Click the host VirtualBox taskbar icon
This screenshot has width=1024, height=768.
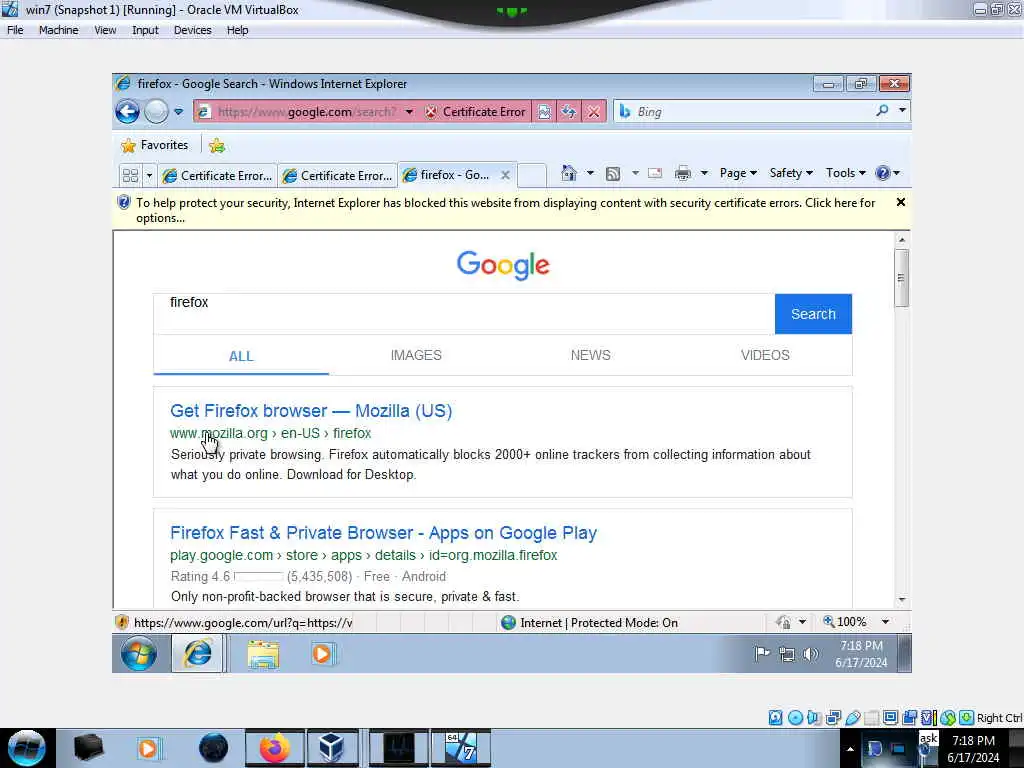point(332,748)
